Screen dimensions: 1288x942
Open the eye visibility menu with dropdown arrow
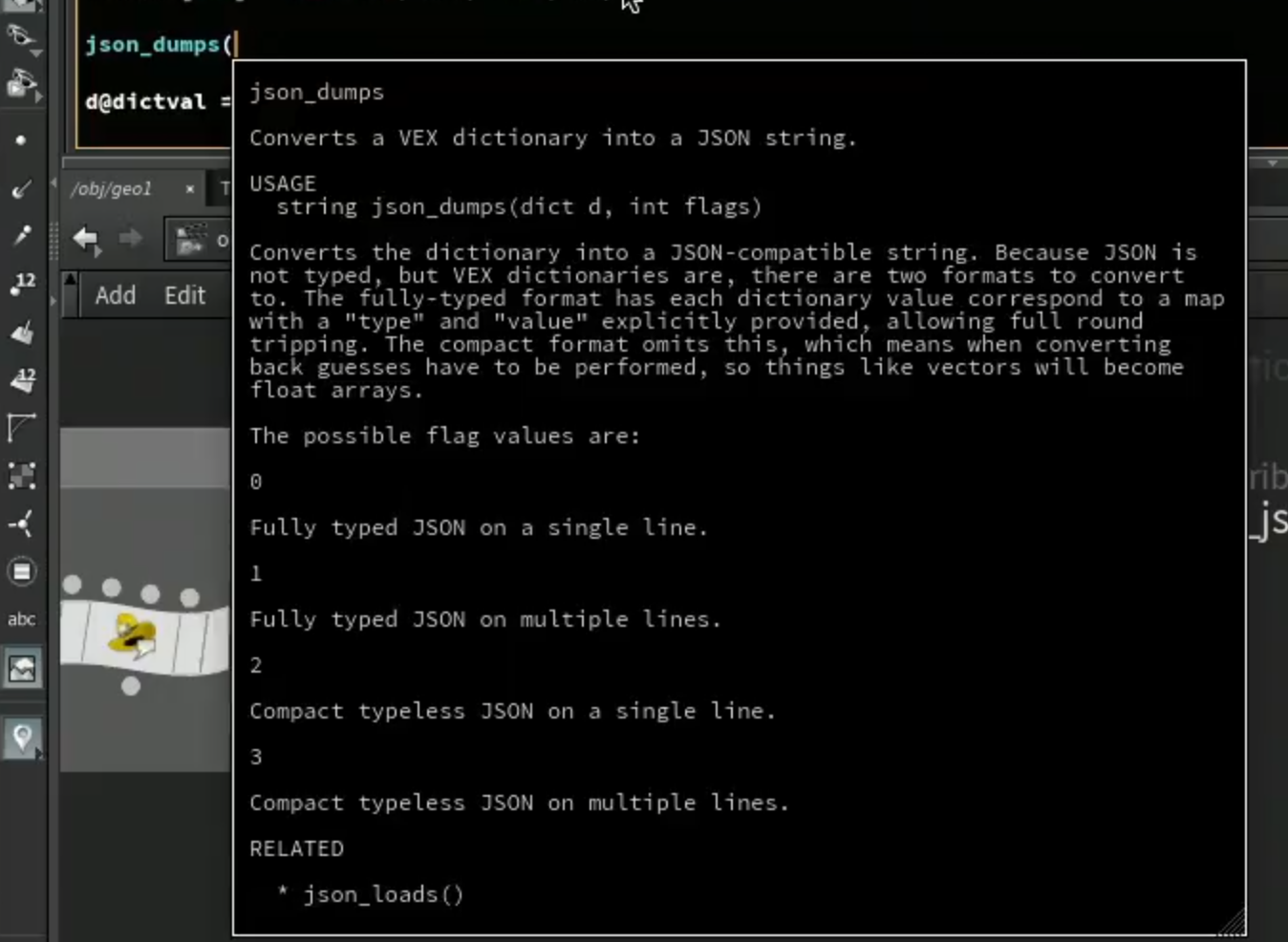point(21,38)
